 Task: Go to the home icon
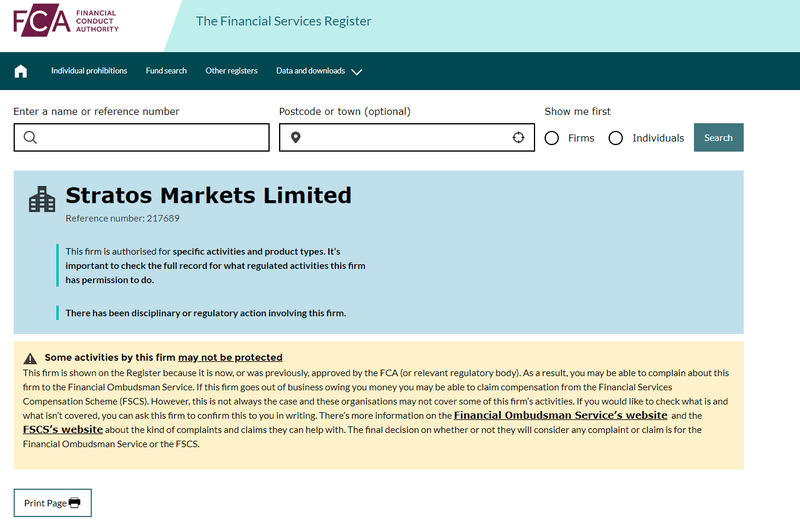(21, 71)
